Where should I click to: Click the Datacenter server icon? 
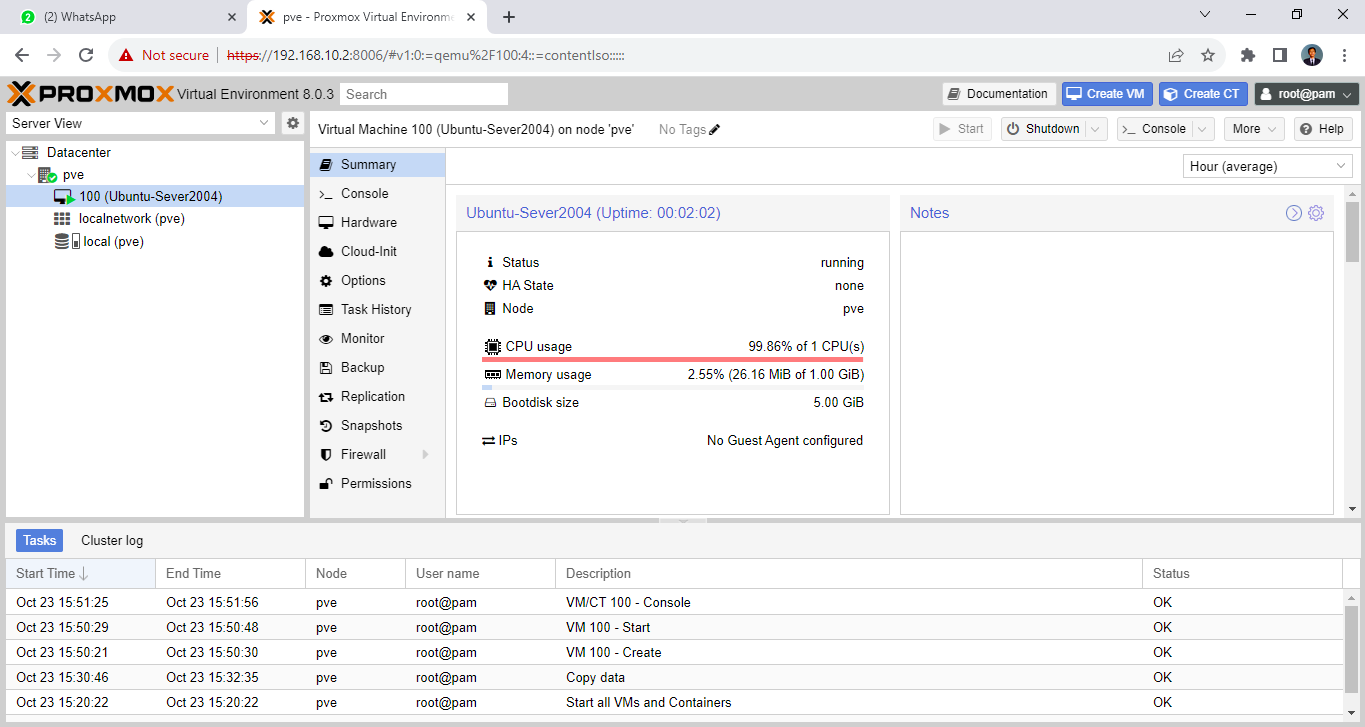coord(30,153)
